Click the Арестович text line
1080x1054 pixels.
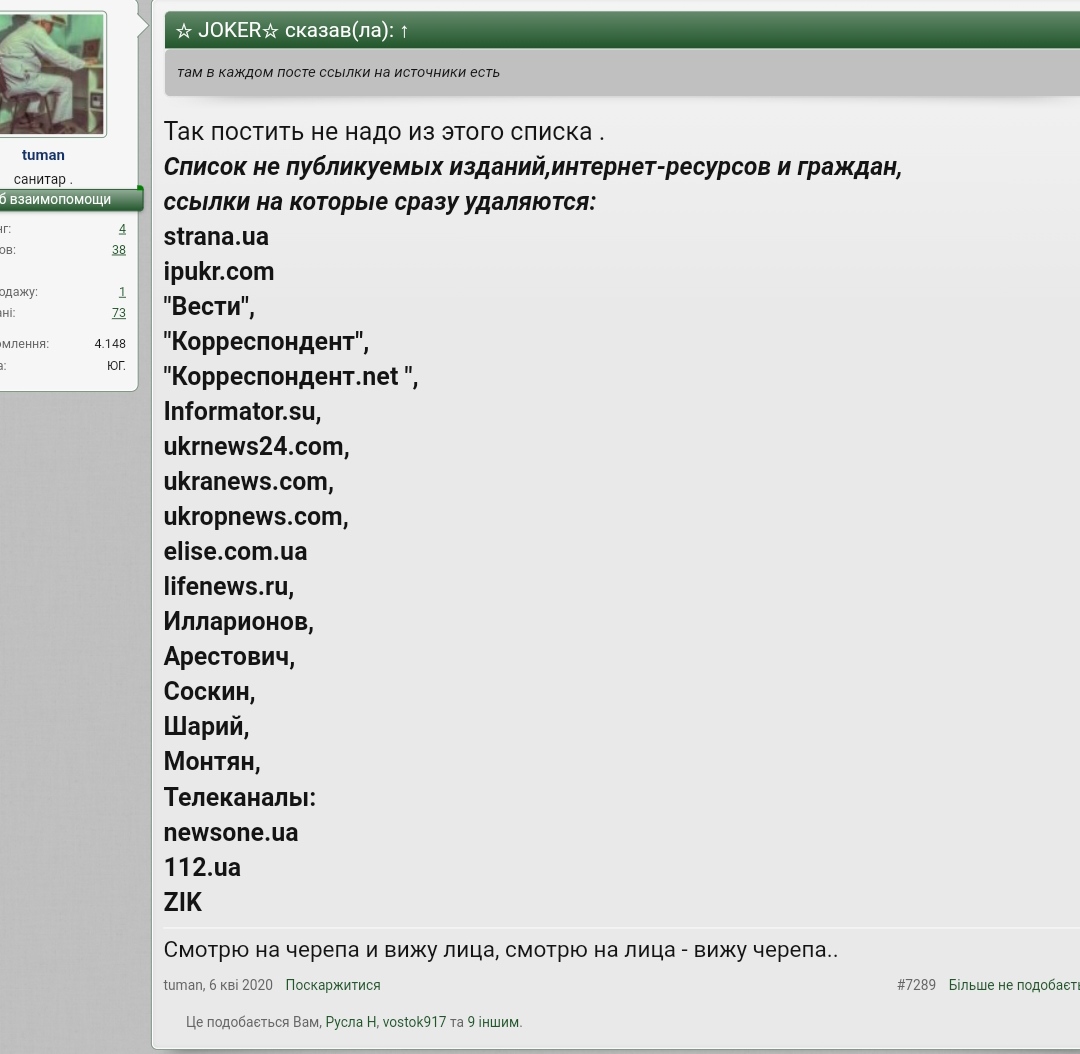(x=229, y=657)
